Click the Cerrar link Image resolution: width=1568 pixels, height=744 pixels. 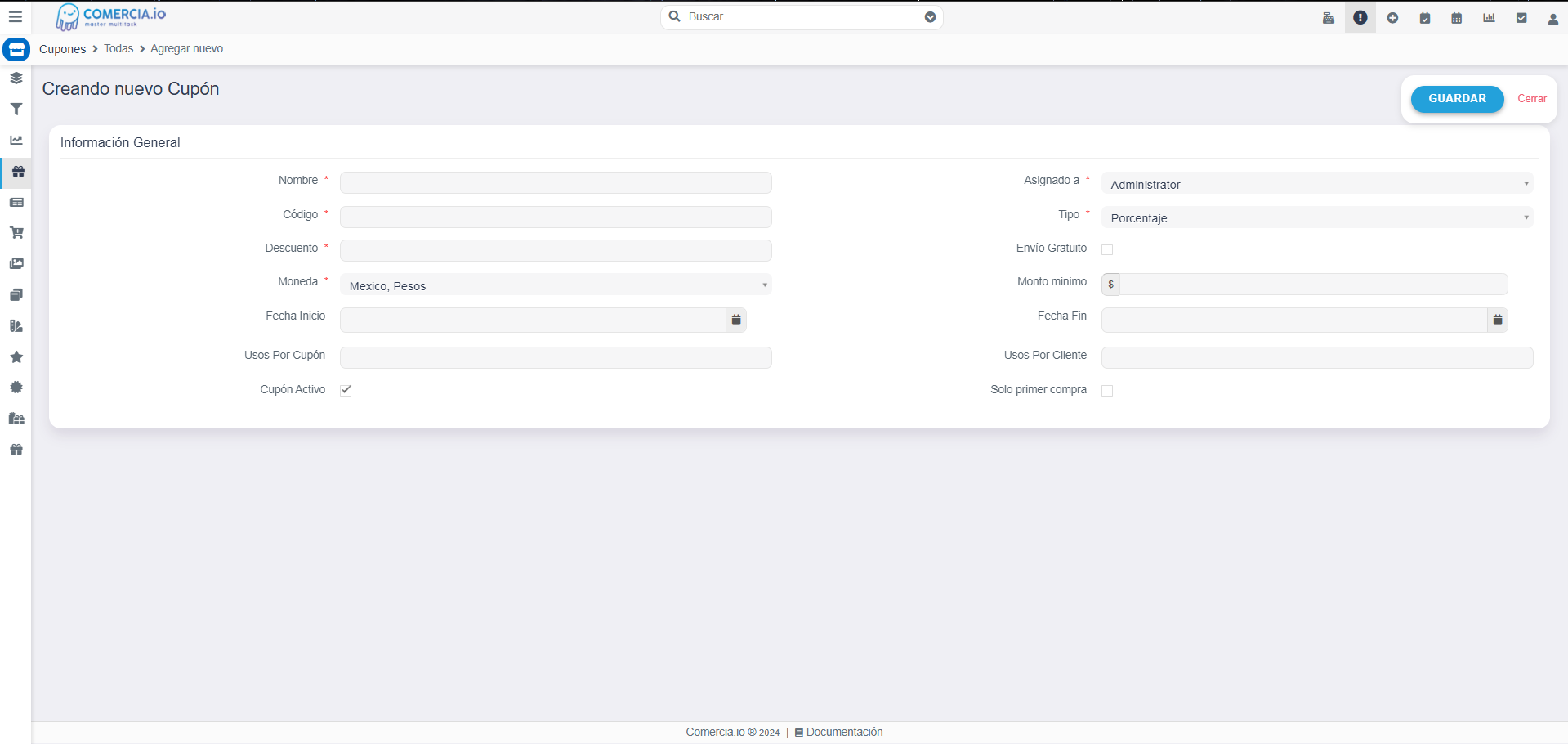click(1532, 99)
